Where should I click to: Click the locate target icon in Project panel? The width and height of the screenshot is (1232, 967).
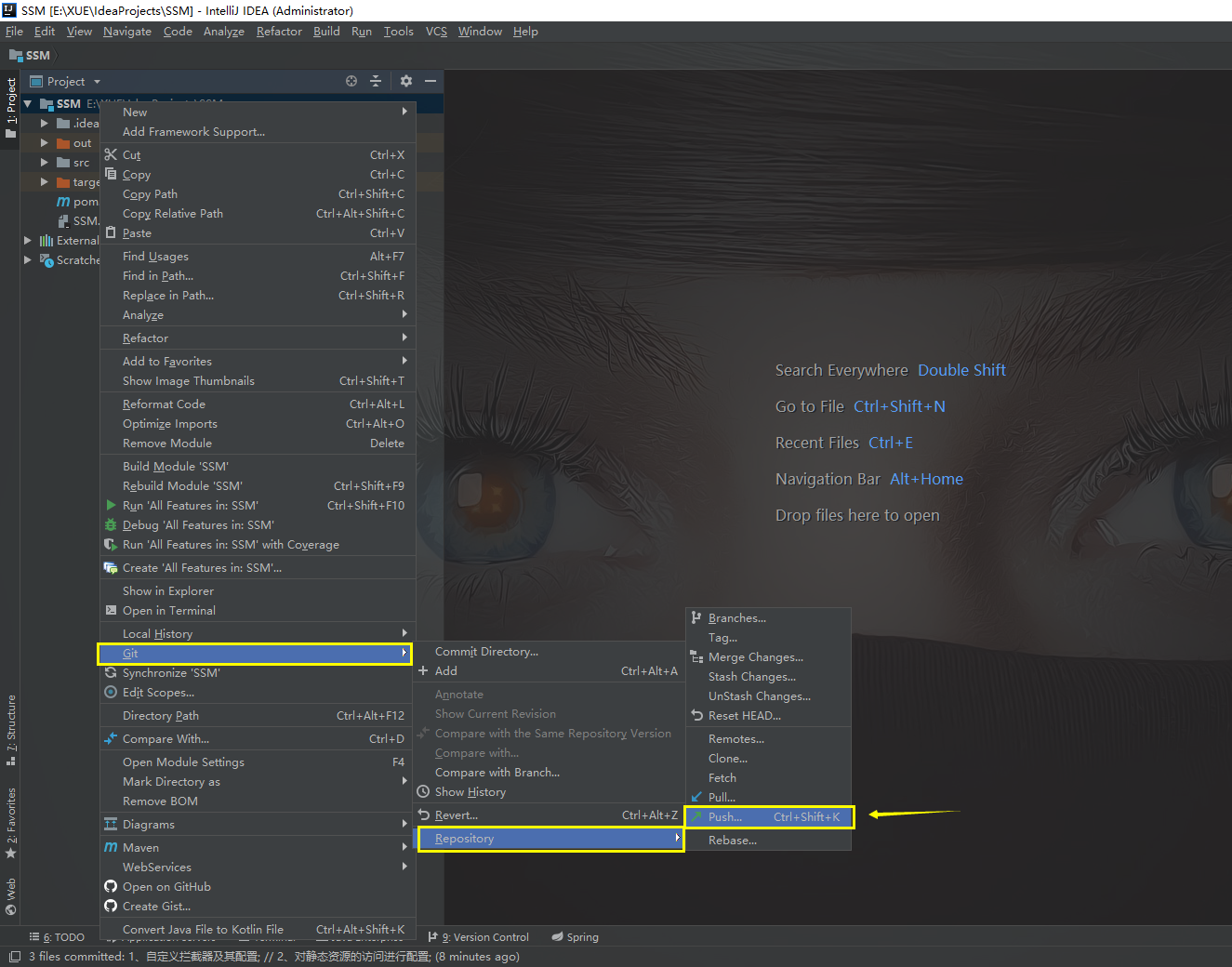point(351,81)
